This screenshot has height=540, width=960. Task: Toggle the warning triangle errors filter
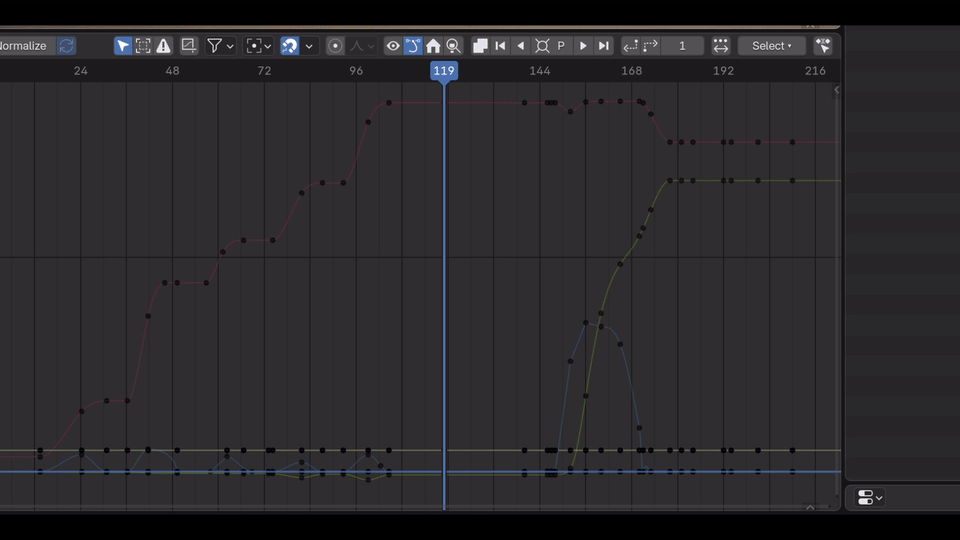point(163,46)
